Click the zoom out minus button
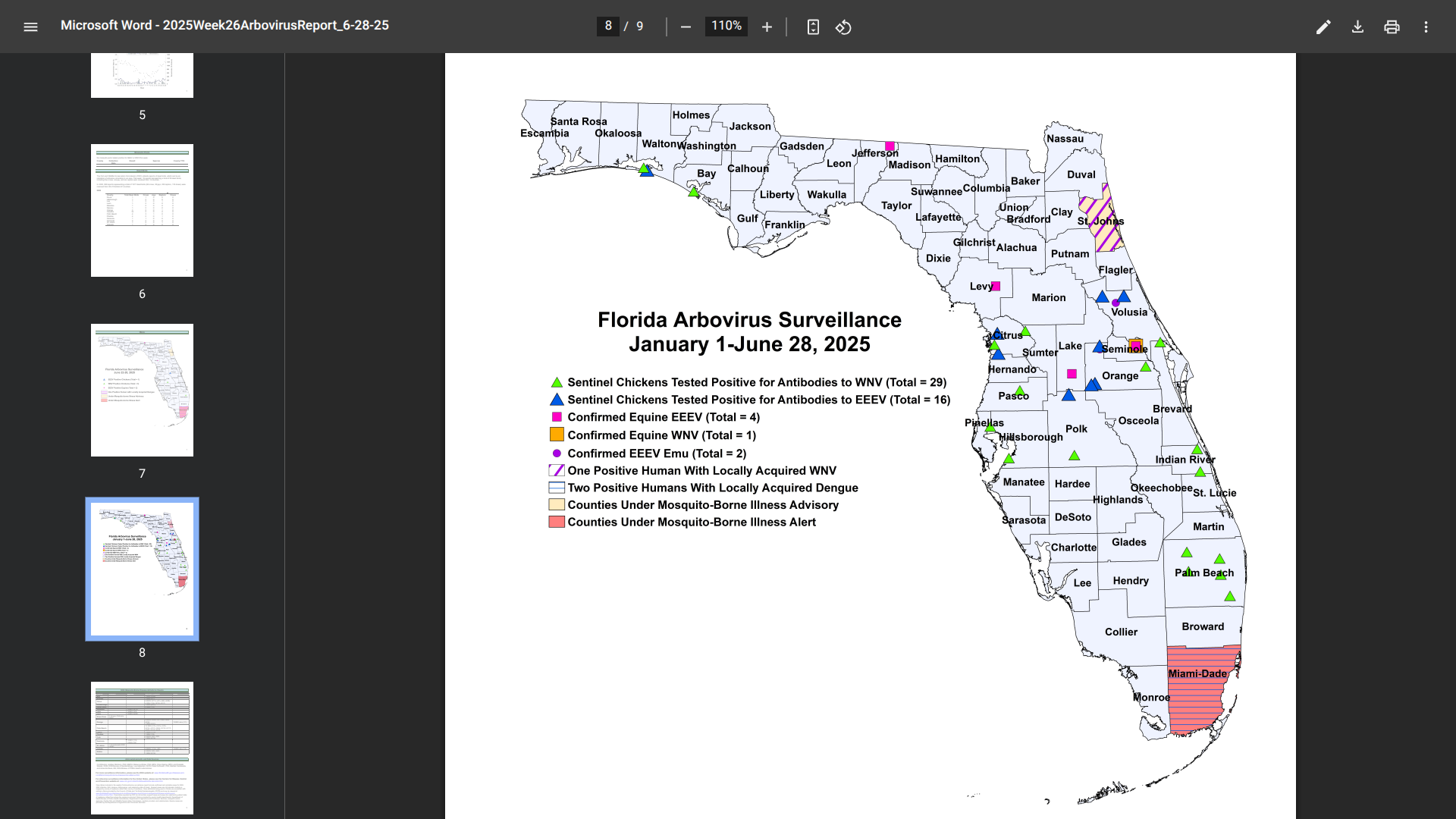The image size is (1456, 819). [x=686, y=27]
